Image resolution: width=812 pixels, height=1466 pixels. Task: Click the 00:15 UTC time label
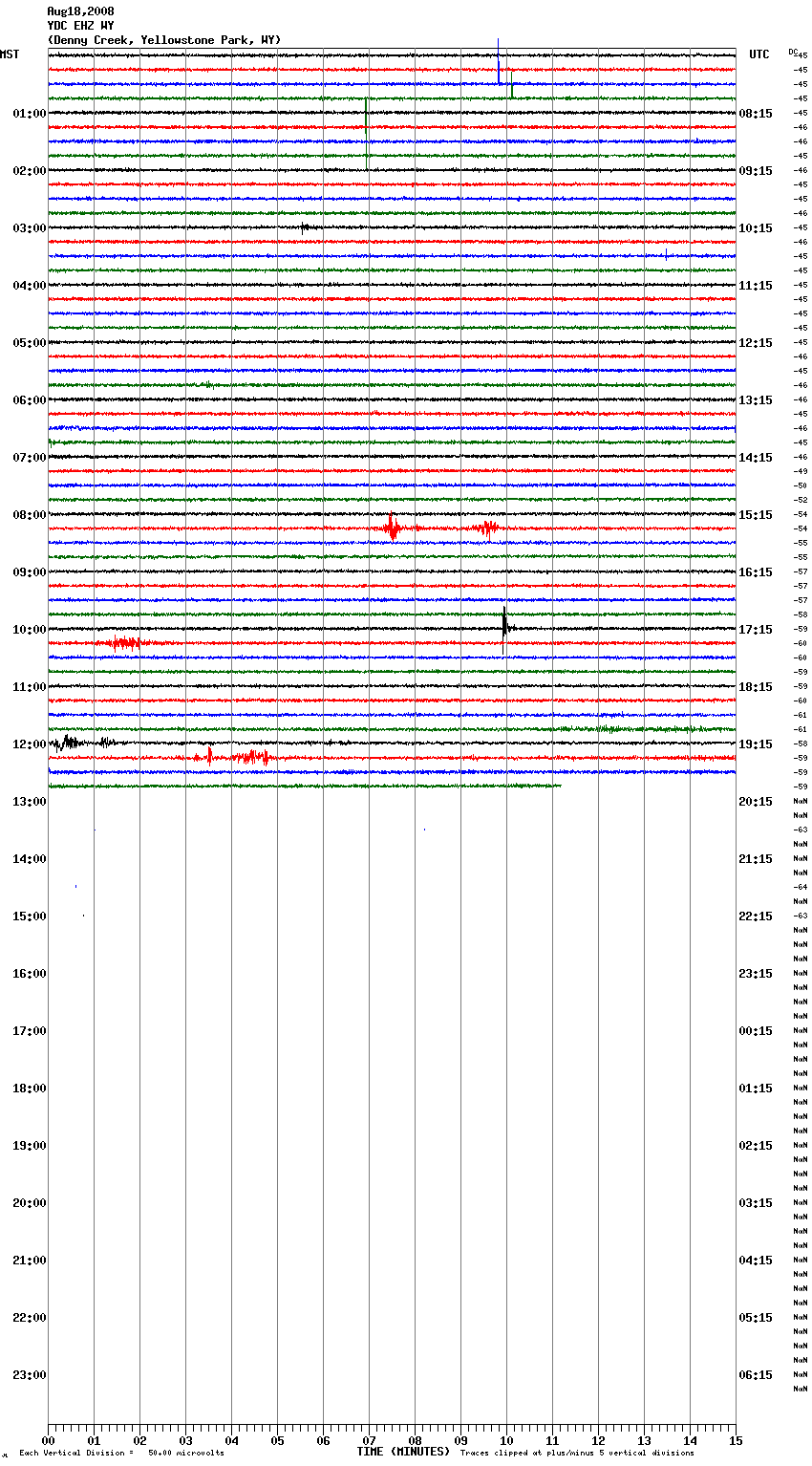click(756, 1031)
